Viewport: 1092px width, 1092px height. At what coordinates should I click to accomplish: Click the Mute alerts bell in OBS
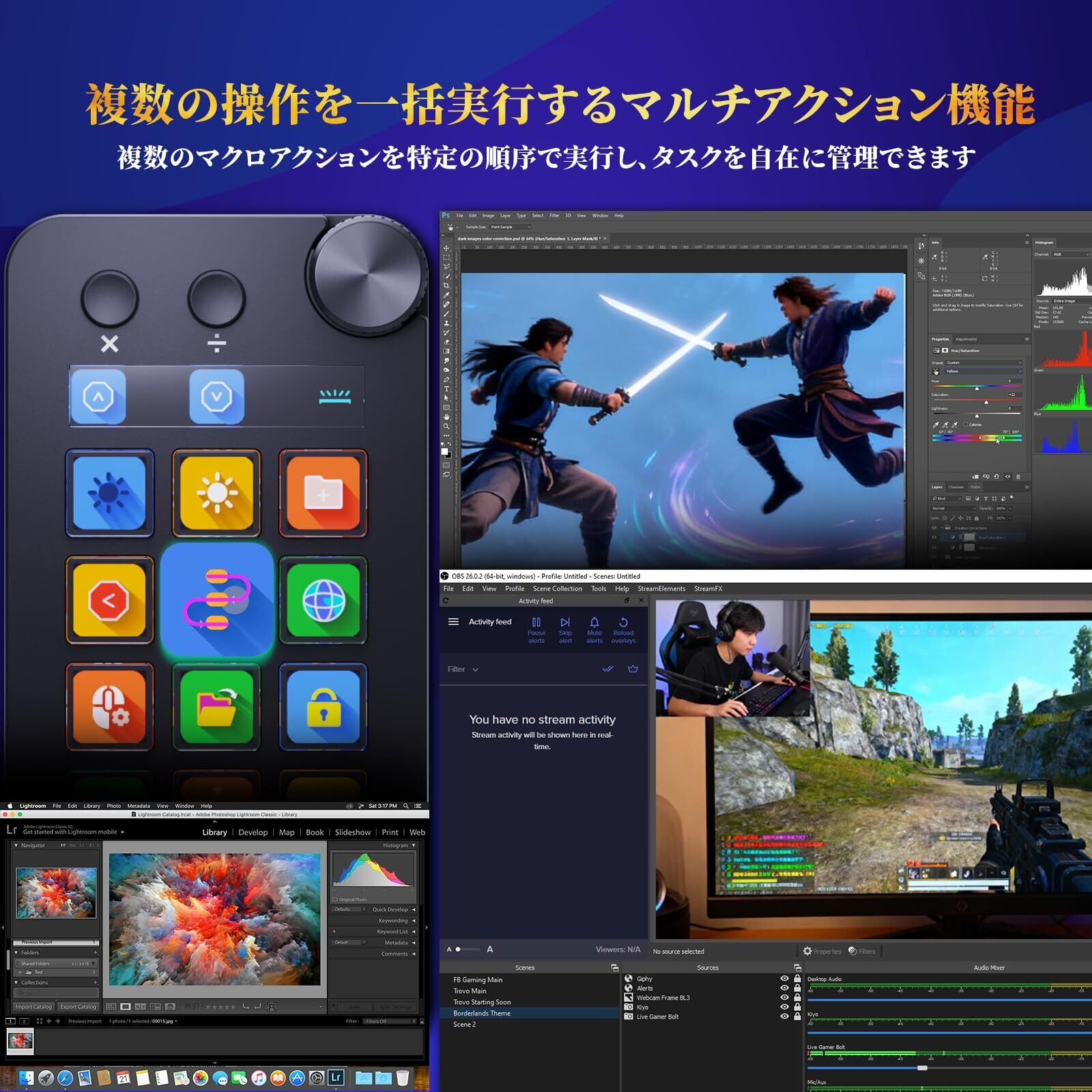(x=594, y=631)
